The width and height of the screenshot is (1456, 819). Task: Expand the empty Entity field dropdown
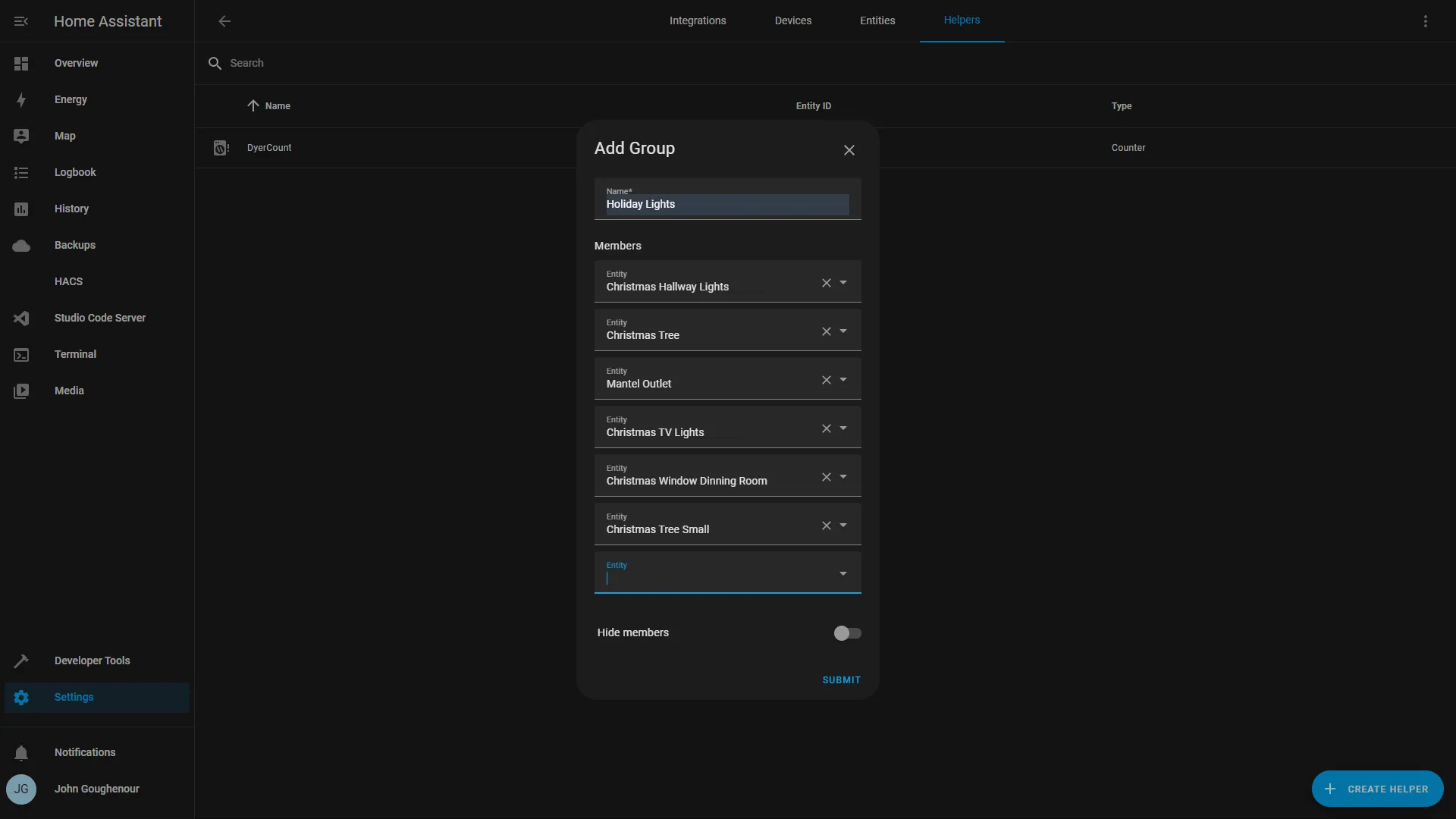(843, 572)
